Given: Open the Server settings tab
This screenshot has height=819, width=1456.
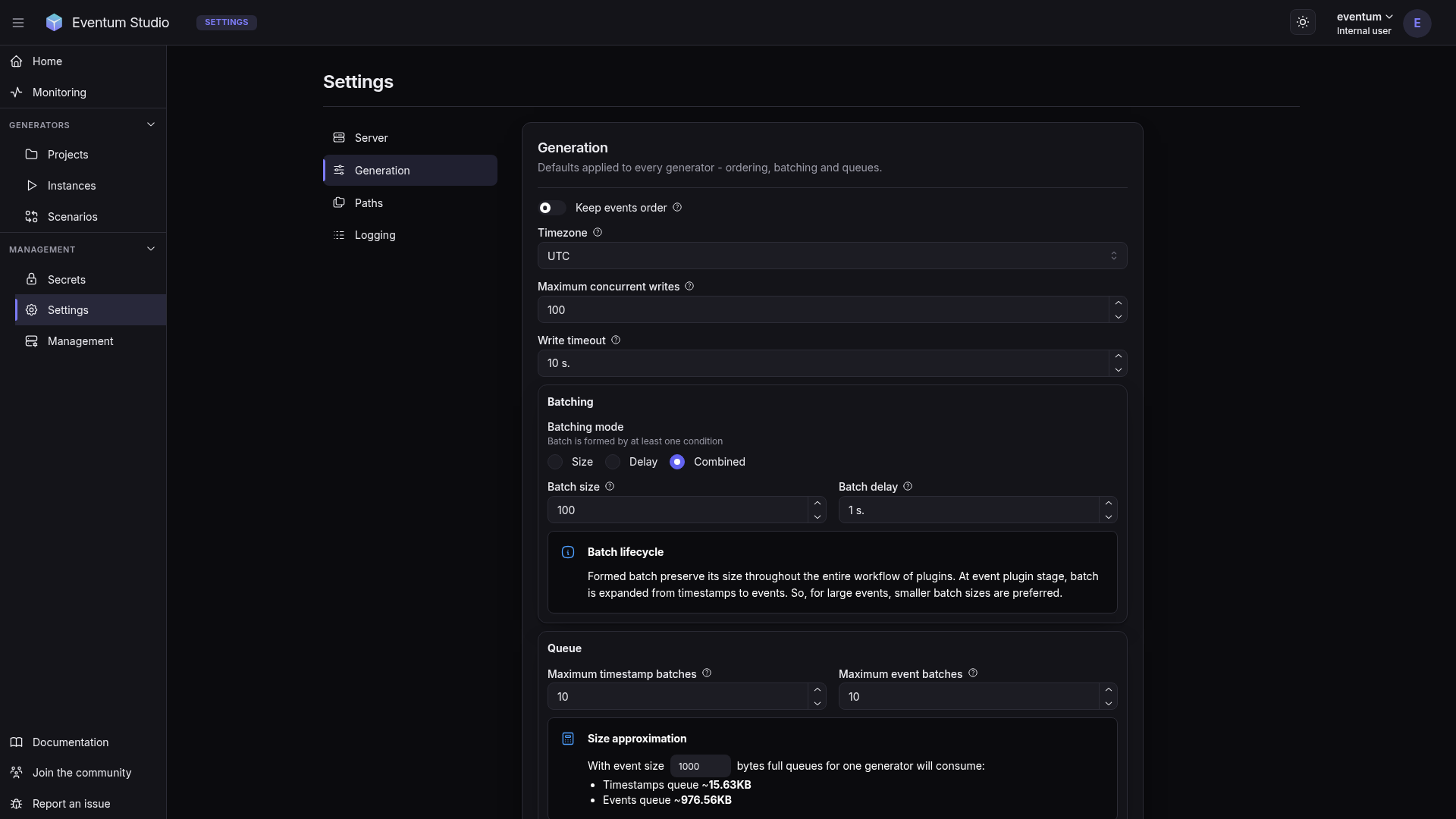Looking at the screenshot, I should tap(410, 138).
